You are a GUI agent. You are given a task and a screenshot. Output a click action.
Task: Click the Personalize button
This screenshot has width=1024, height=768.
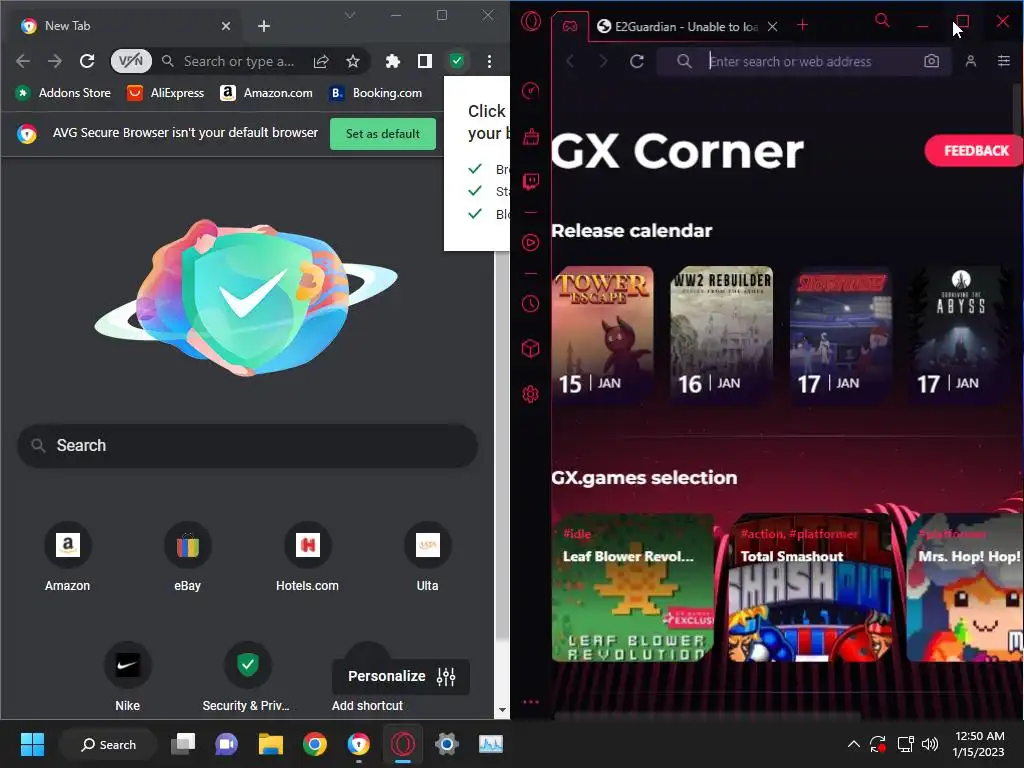401,677
